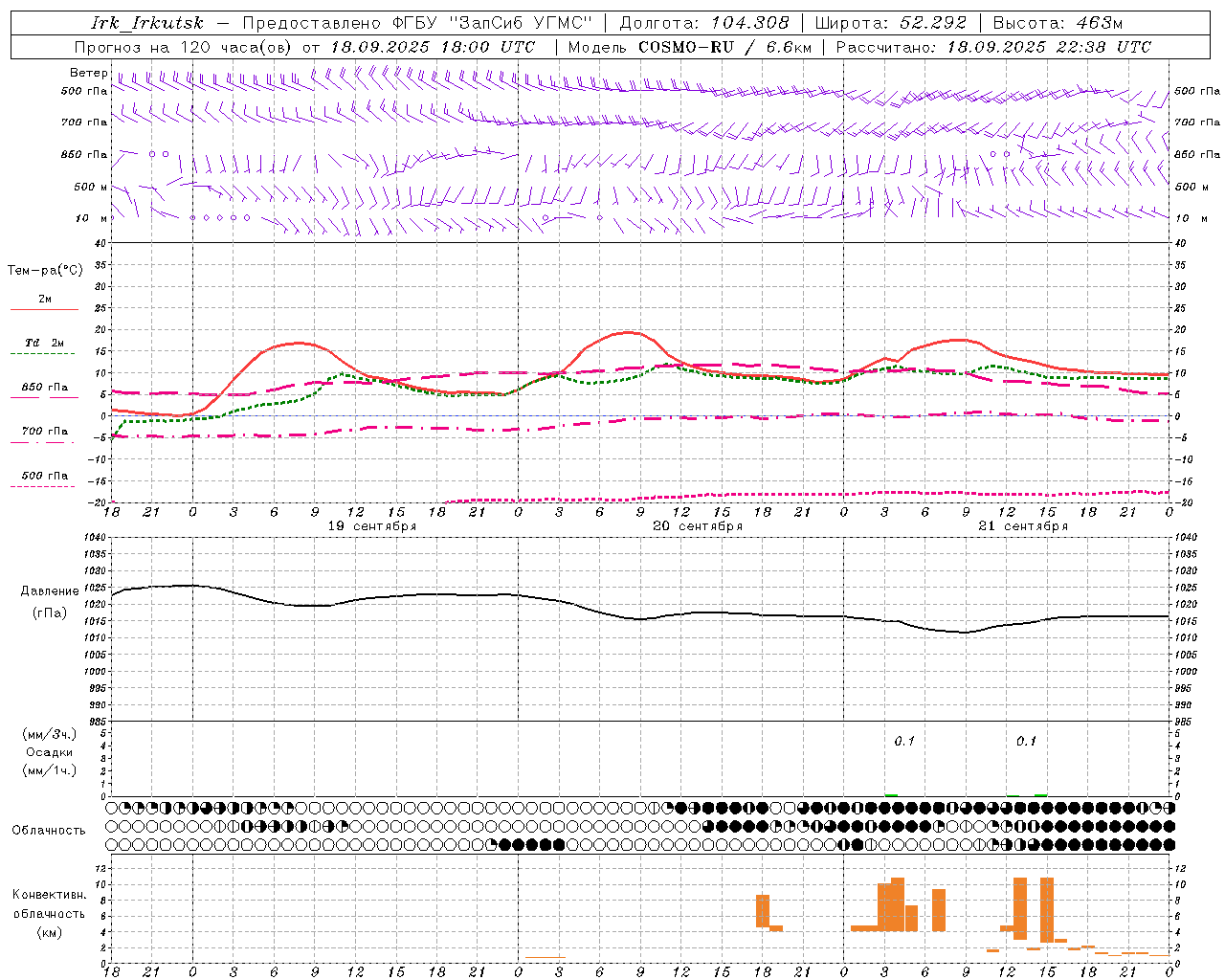Click the second 0.1 precipitation value

click(x=1026, y=742)
